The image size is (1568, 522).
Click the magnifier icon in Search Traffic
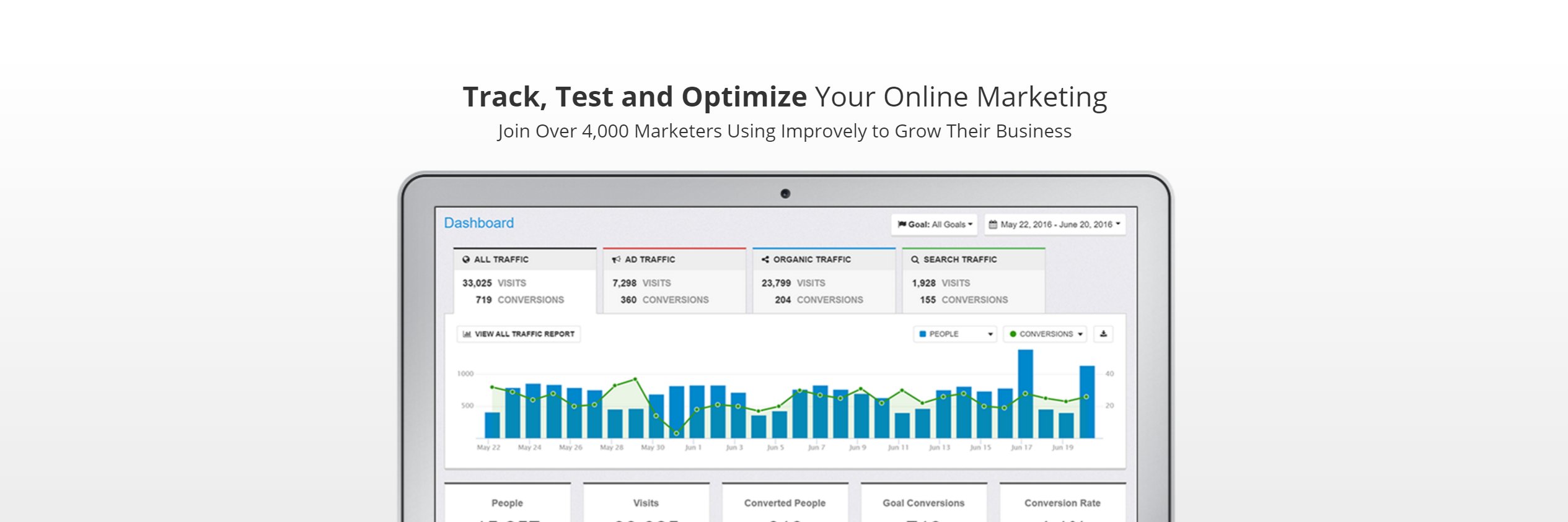(x=915, y=259)
